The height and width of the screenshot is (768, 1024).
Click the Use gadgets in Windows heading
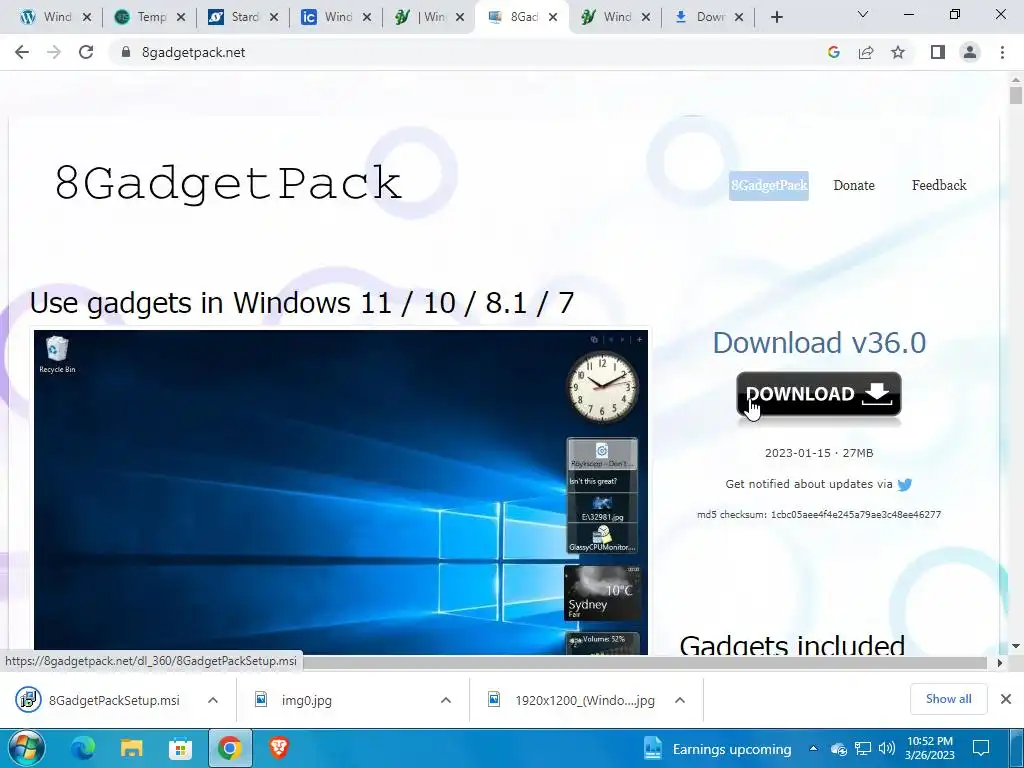[302, 303]
